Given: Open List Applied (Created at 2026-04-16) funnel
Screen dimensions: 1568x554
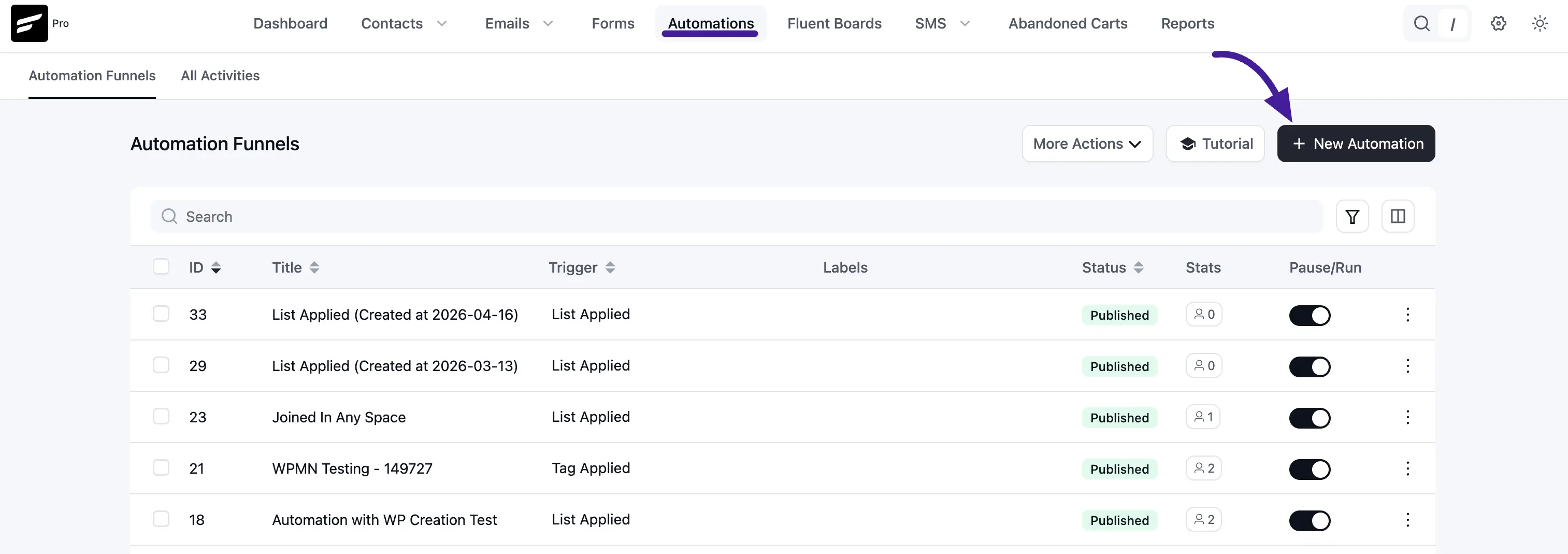Looking at the screenshot, I should point(395,315).
